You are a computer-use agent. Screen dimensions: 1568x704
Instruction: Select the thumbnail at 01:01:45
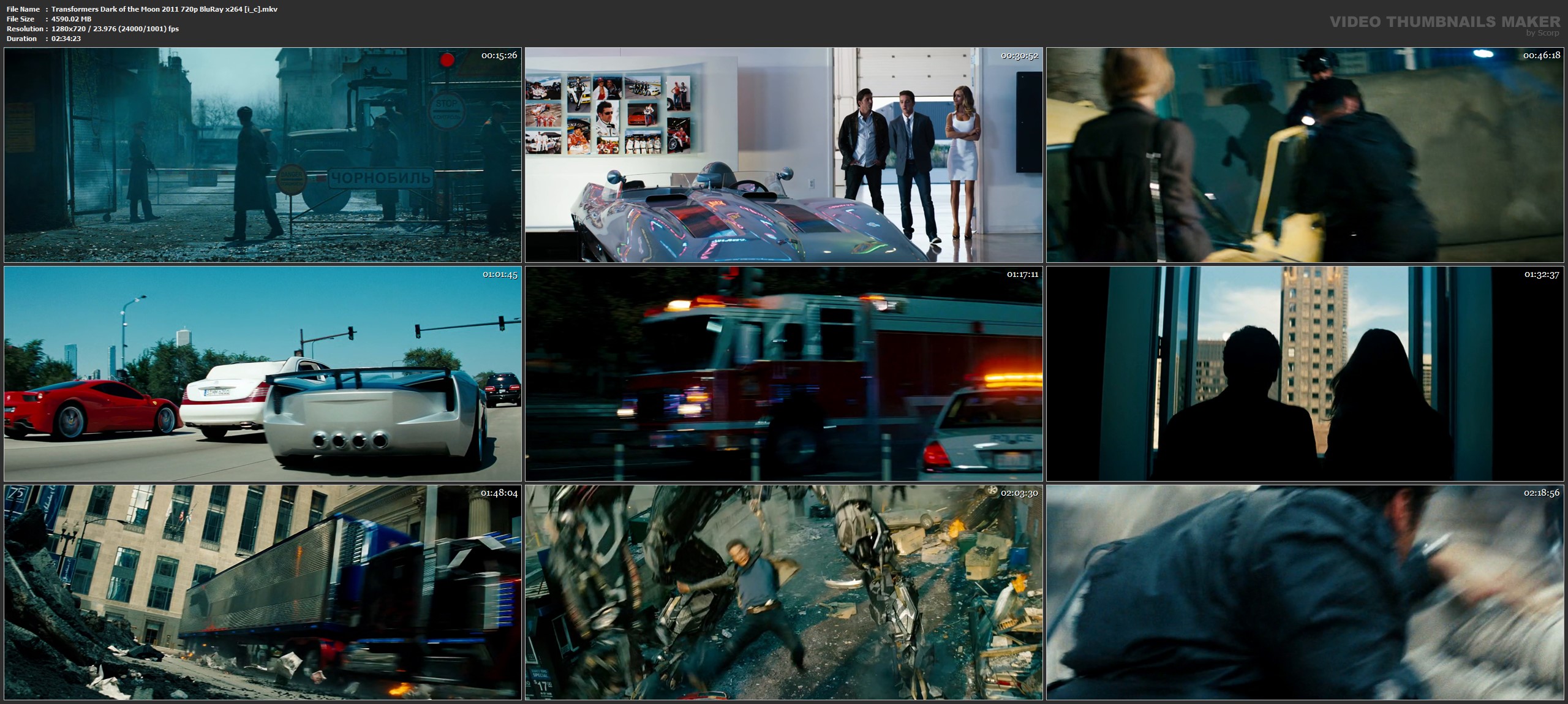[263, 374]
